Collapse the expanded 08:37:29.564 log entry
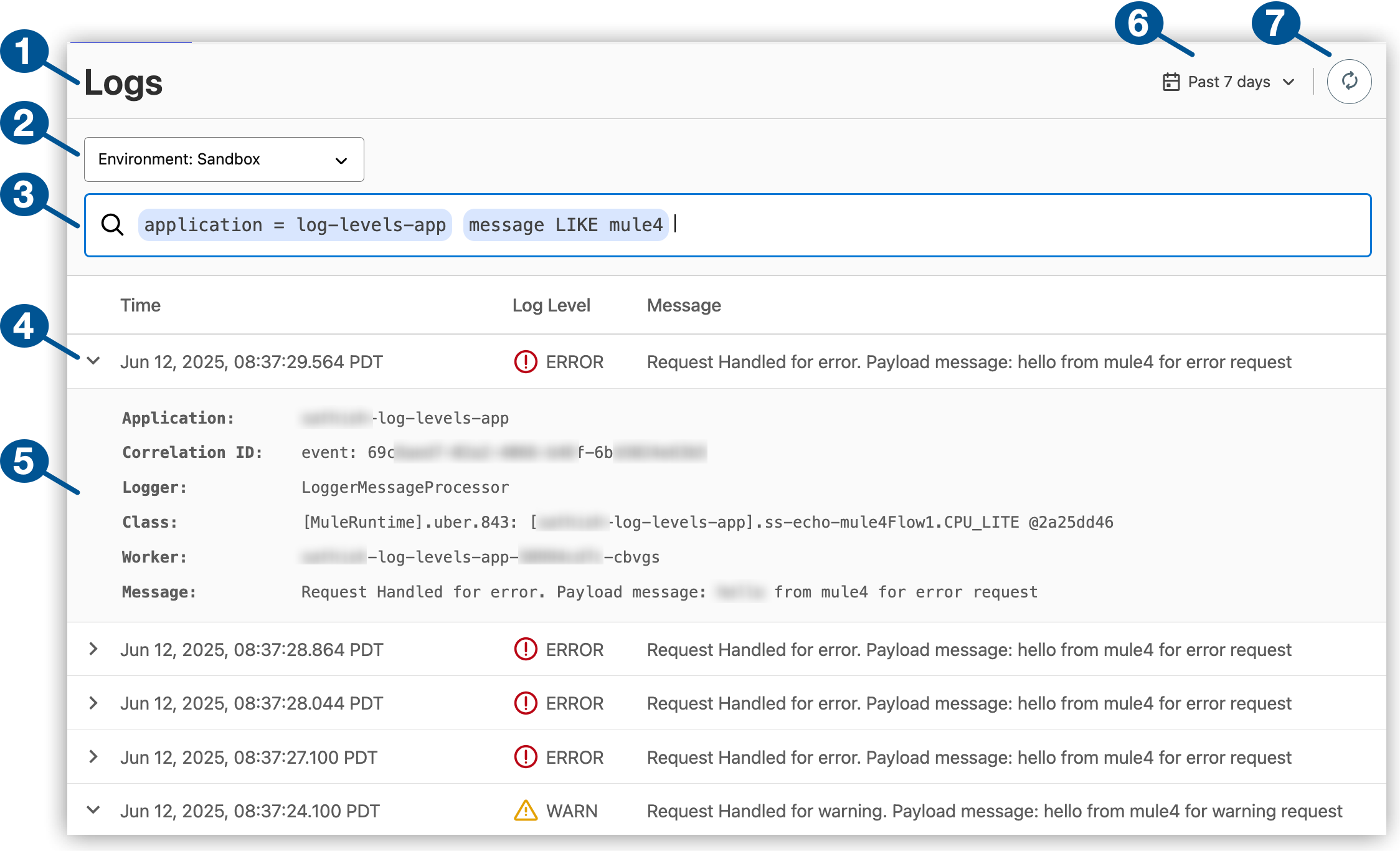 coord(93,361)
